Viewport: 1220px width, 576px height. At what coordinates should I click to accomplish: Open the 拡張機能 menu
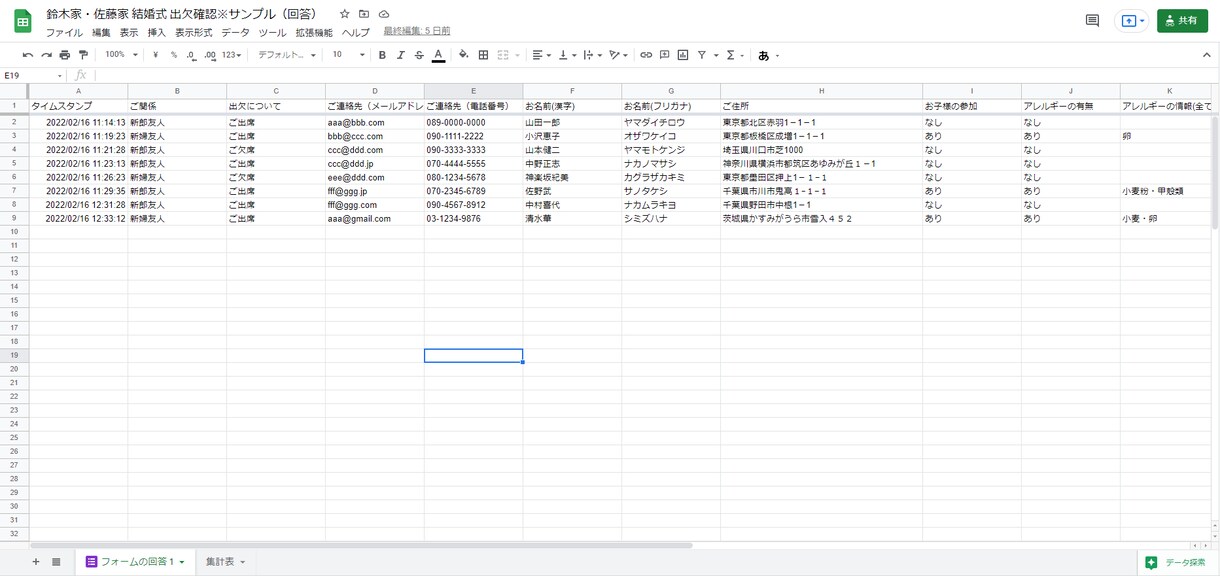[314, 33]
